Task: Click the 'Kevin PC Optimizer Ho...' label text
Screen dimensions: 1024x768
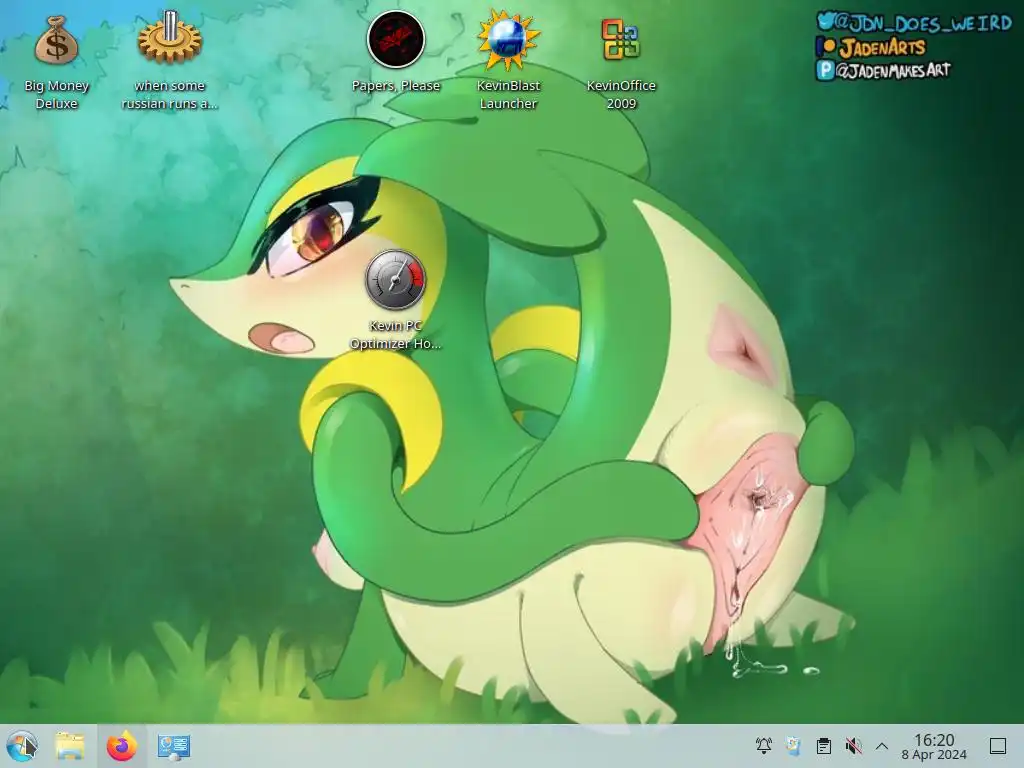Action: pyautogui.click(x=396, y=334)
